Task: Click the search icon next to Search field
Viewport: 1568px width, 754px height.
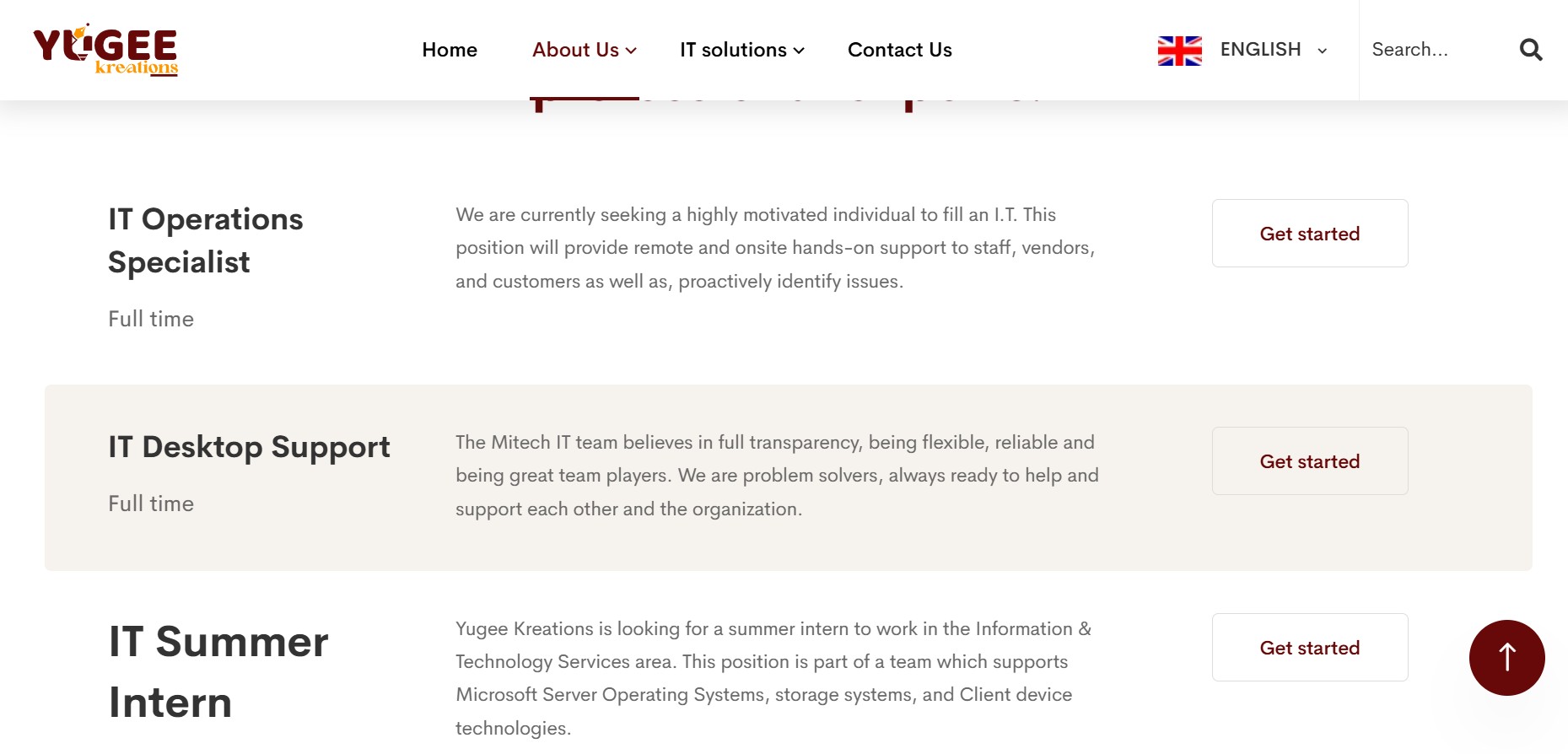Action: pyautogui.click(x=1529, y=49)
